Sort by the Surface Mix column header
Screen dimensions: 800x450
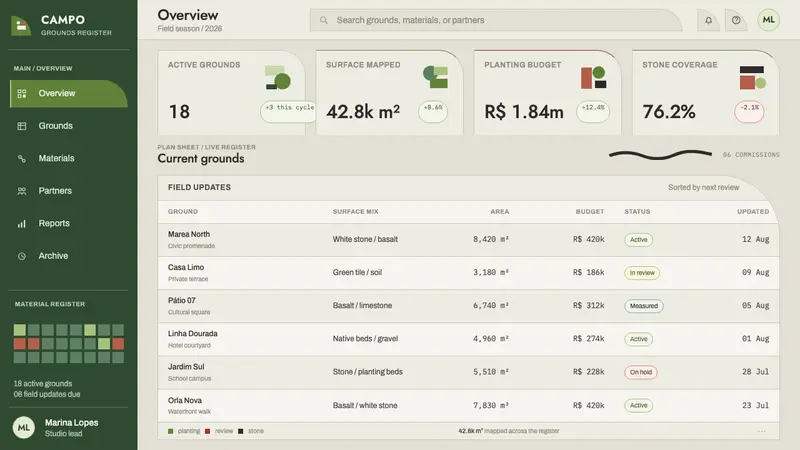[356, 211]
